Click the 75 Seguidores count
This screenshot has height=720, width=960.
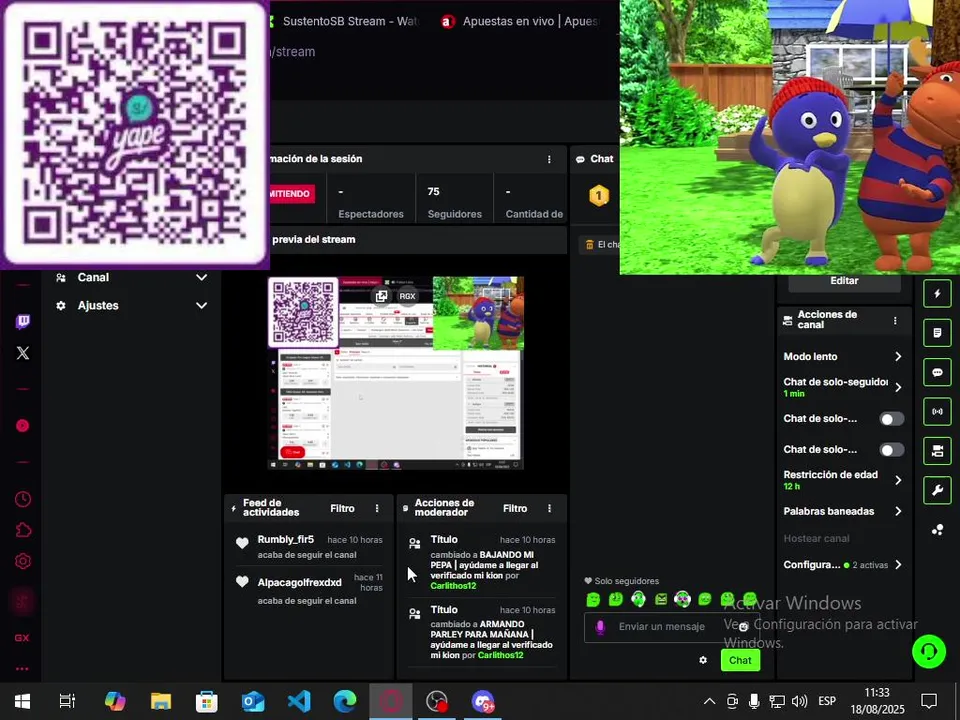pos(454,203)
